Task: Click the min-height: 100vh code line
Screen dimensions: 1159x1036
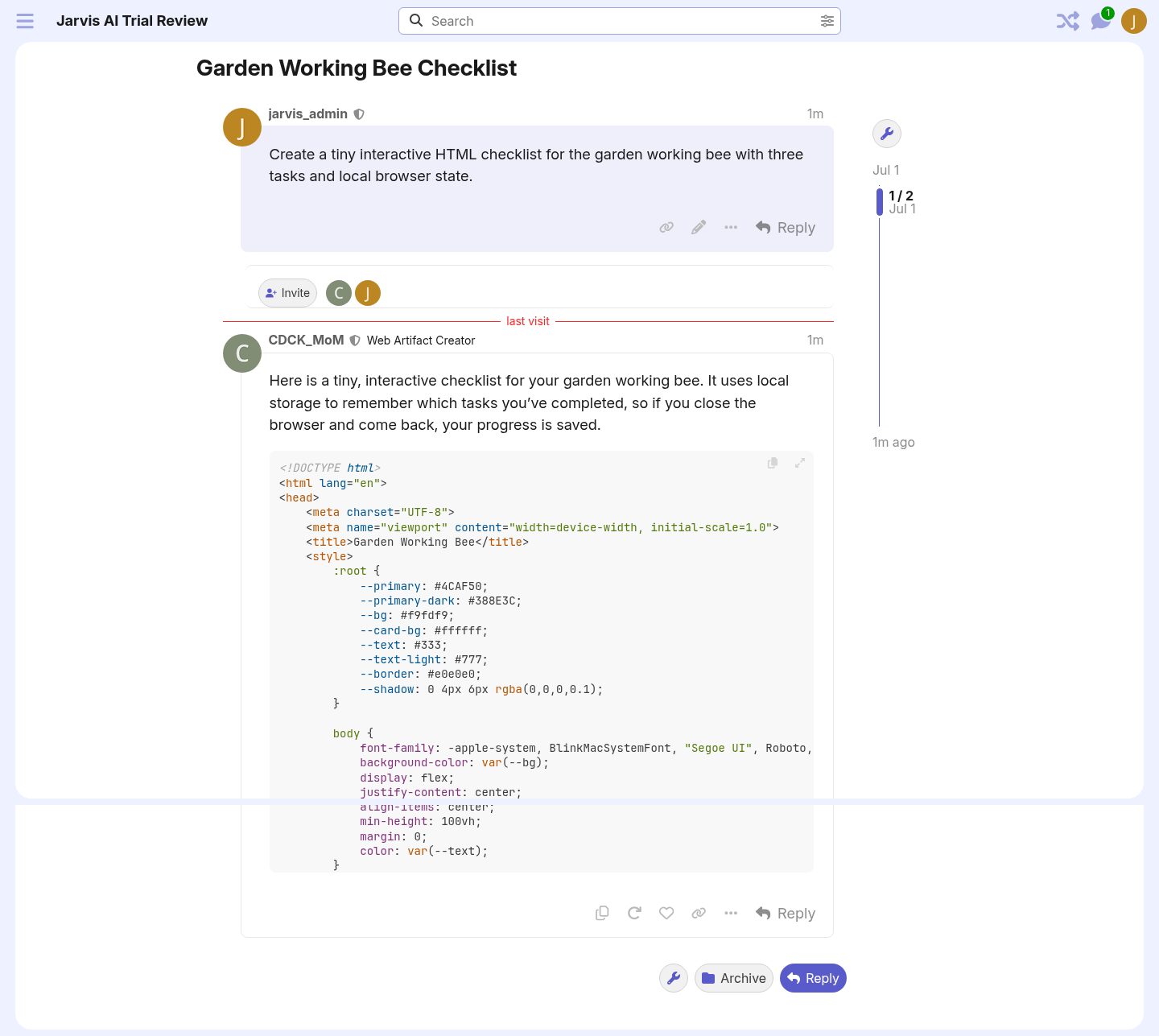Action: click(x=421, y=821)
